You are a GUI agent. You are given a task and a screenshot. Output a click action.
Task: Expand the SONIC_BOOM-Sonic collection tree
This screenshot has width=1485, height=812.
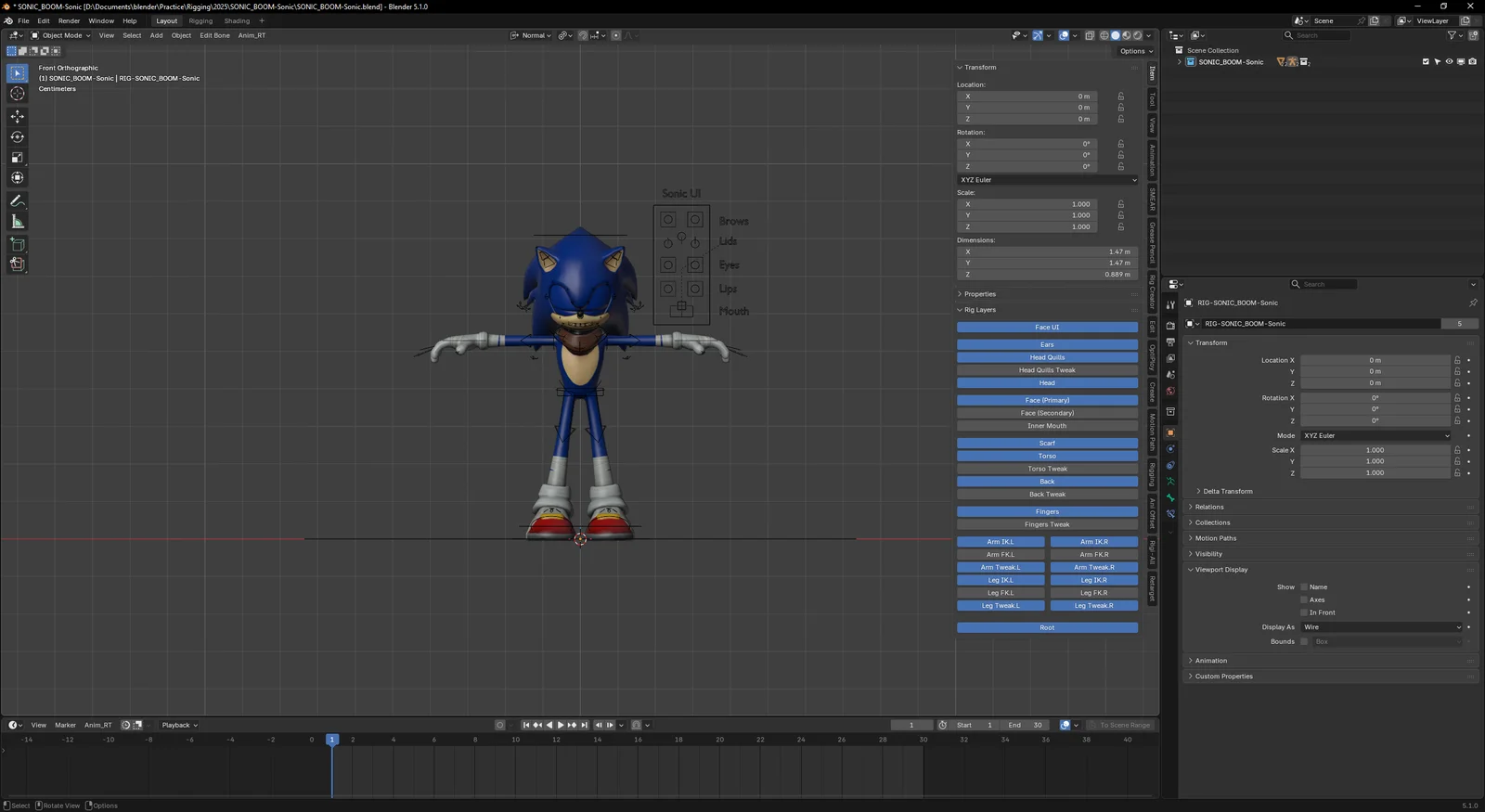[x=1180, y=62]
